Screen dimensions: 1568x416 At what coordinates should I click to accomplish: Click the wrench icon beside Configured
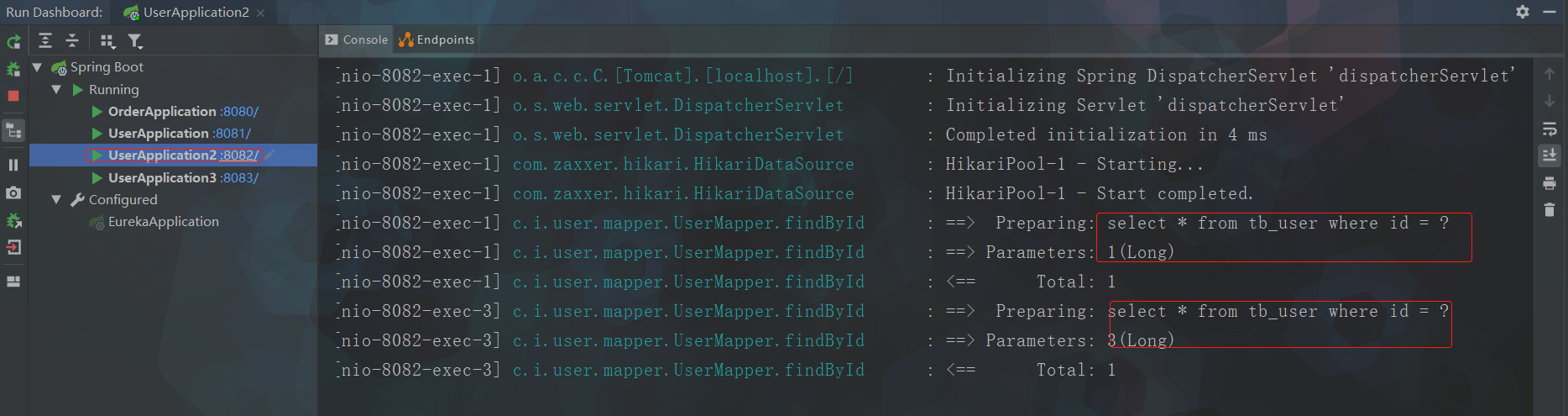78,200
